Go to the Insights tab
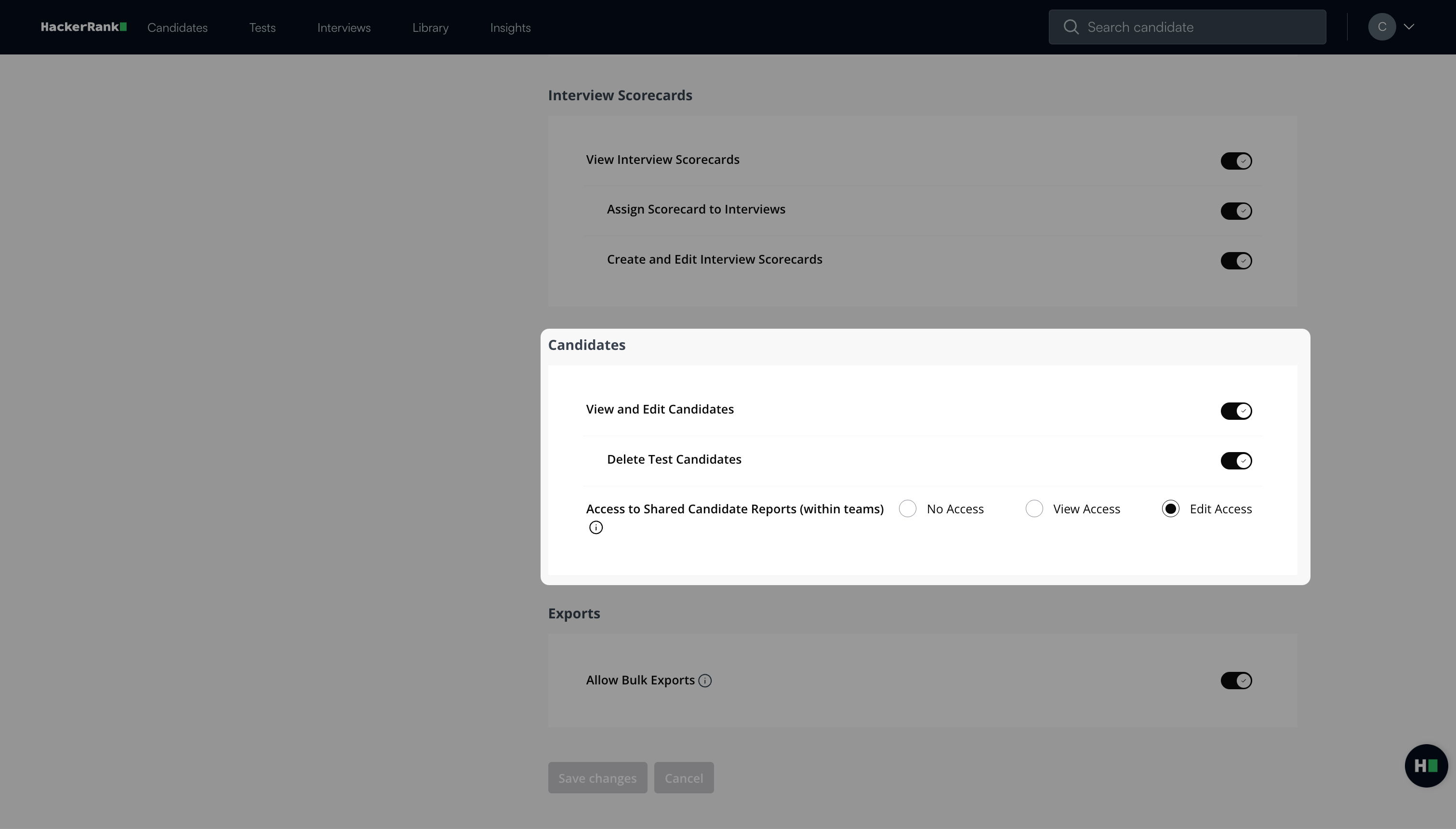This screenshot has width=1456, height=829. click(x=510, y=27)
